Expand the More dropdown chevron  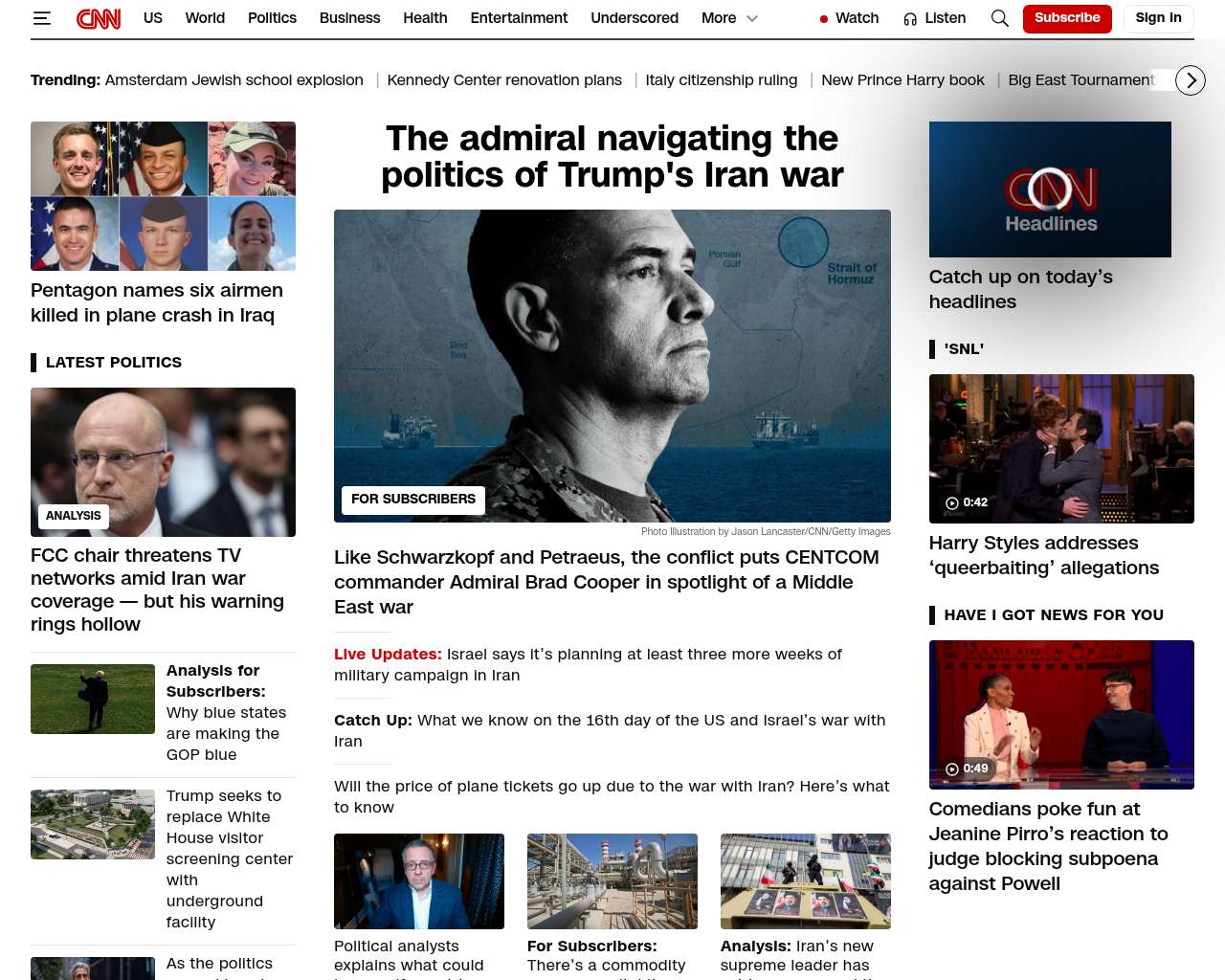click(752, 18)
